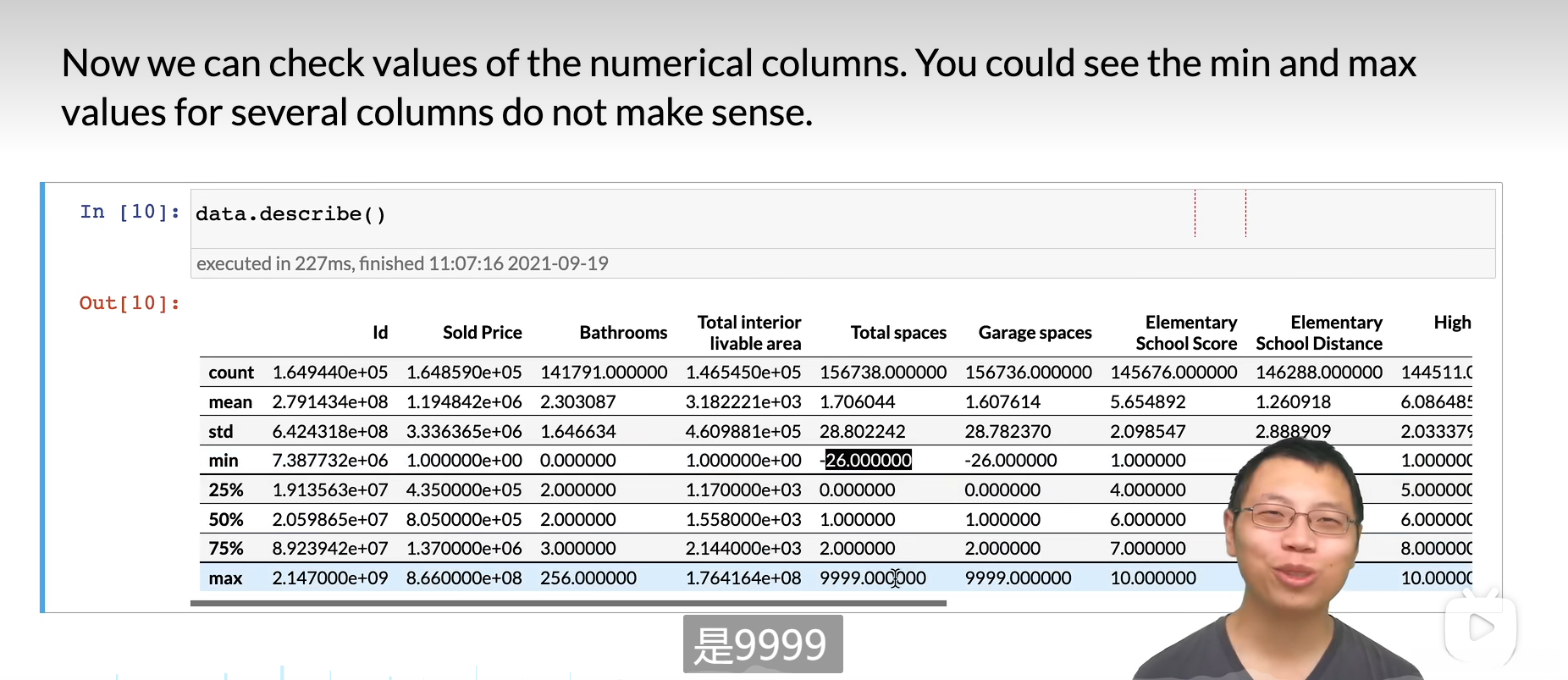
Task: Click the blue cell selection bar
Action: (42, 397)
